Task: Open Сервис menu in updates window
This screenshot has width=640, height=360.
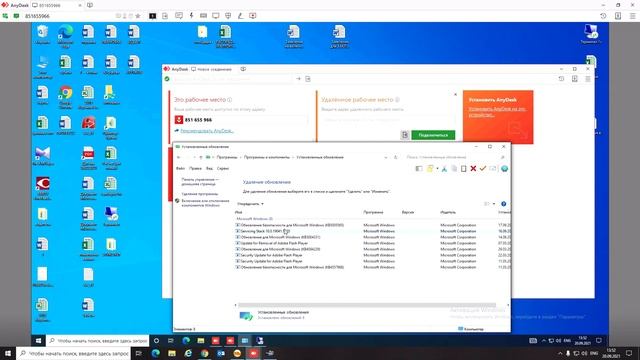Action: click(223, 168)
